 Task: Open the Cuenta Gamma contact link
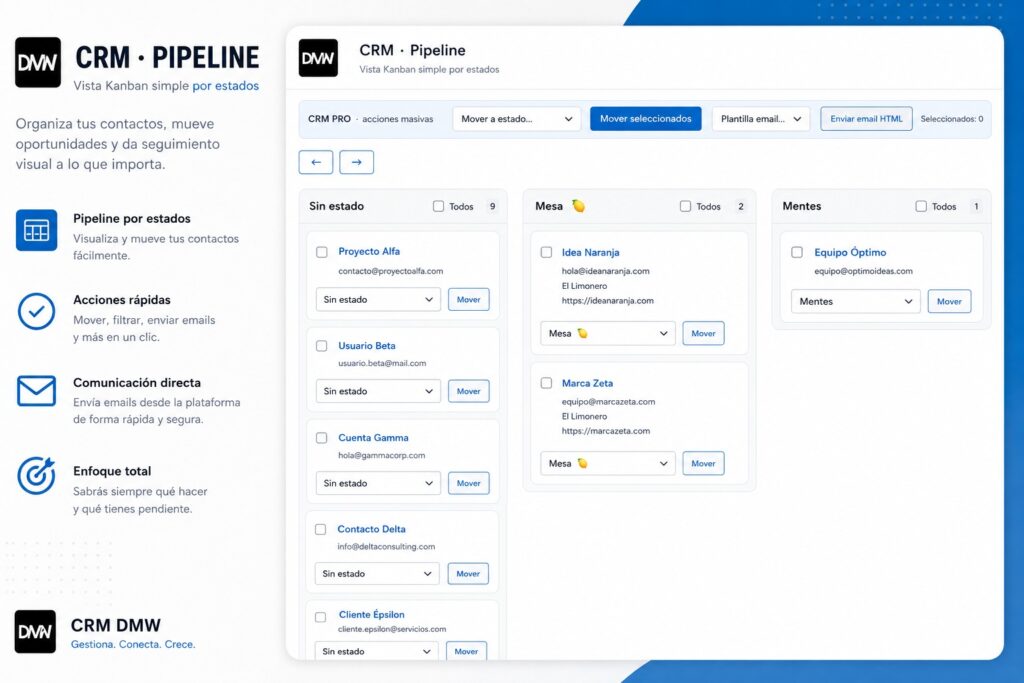tap(374, 437)
